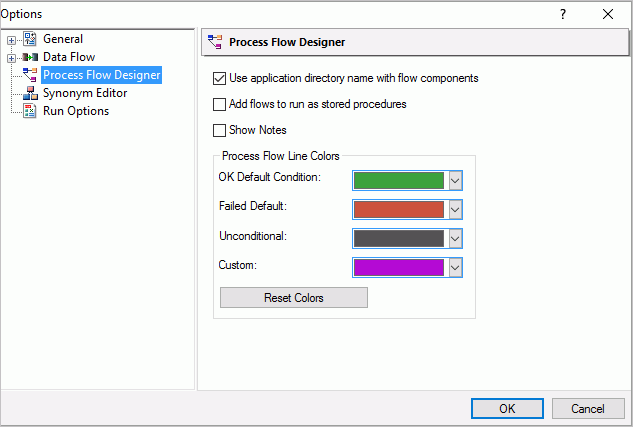Screen dimensions: 633x427
Task: Click the Process Flow Designer header title
Action: 287,42
